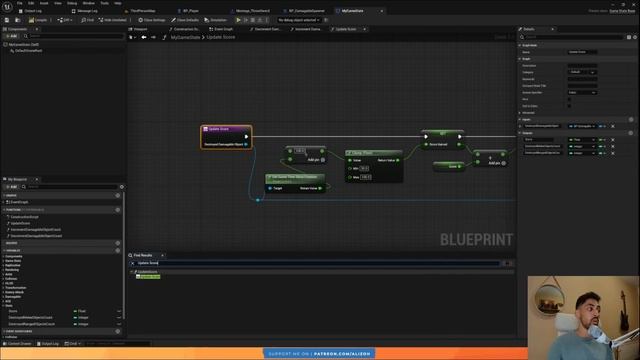Open the Construction Script tab
The height and width of the screenshot is (360, 640).
[x=184, y=29]
